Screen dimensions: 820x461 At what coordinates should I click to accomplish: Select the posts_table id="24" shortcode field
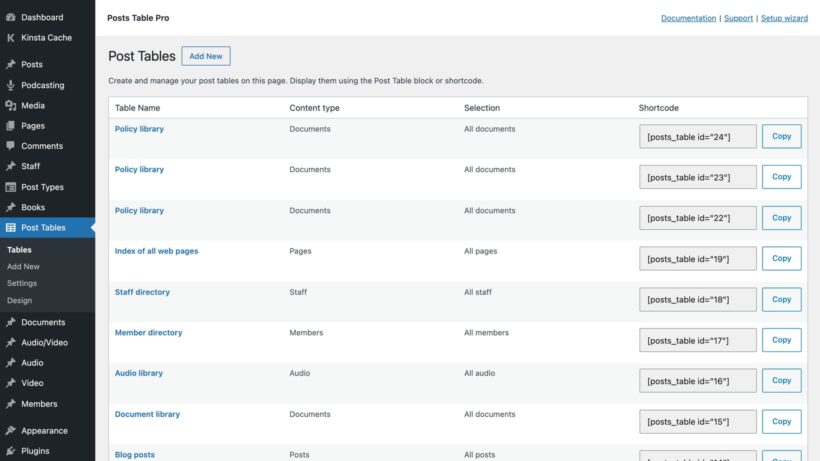pyautogui.click(x=698, y=136)
